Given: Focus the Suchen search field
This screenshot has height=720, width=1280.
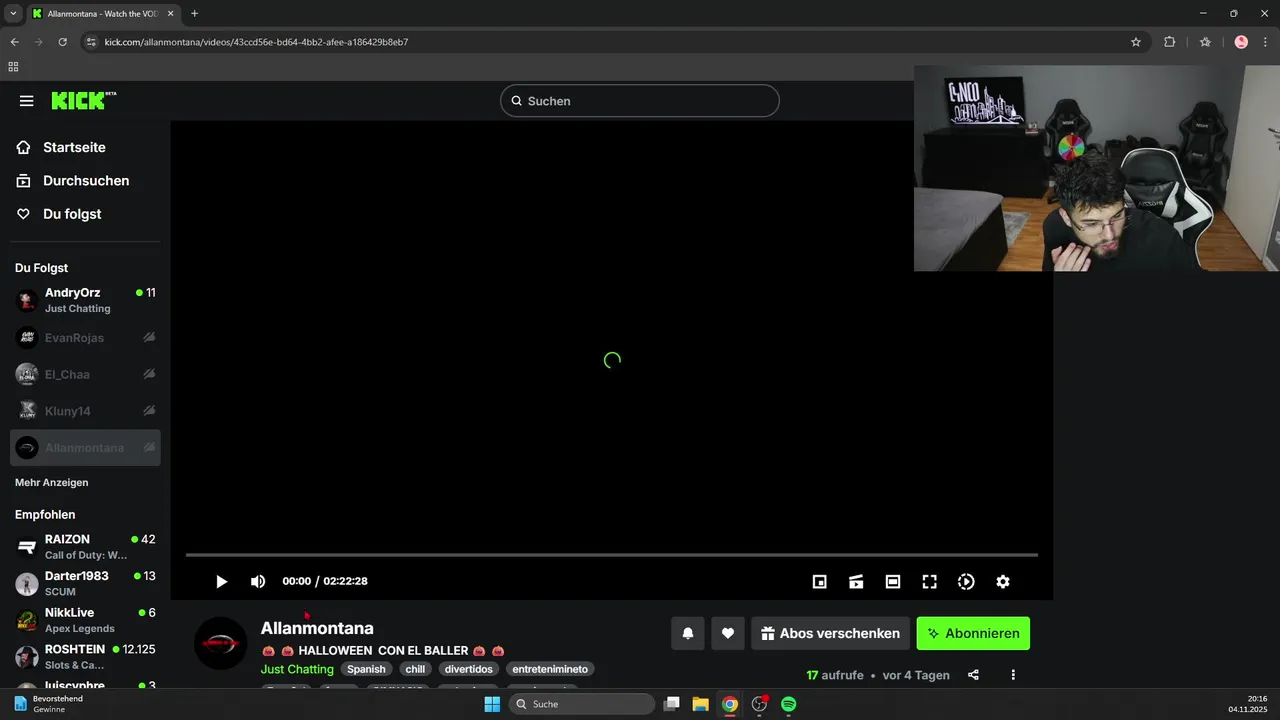Looking at the screenshot, I should pos(640,101).
